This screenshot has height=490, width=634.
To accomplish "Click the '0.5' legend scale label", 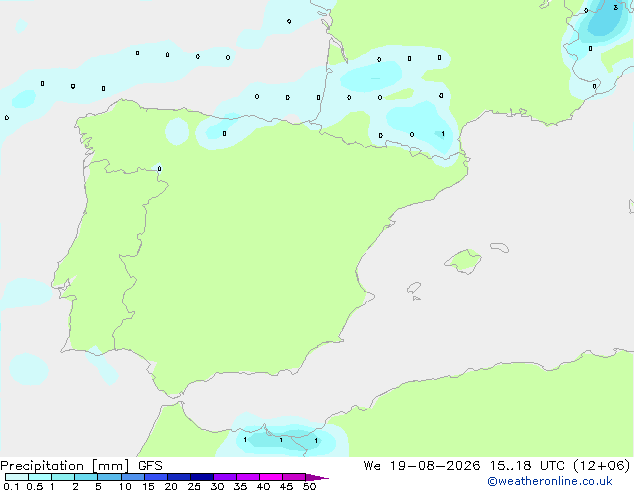I will point(35,486).
